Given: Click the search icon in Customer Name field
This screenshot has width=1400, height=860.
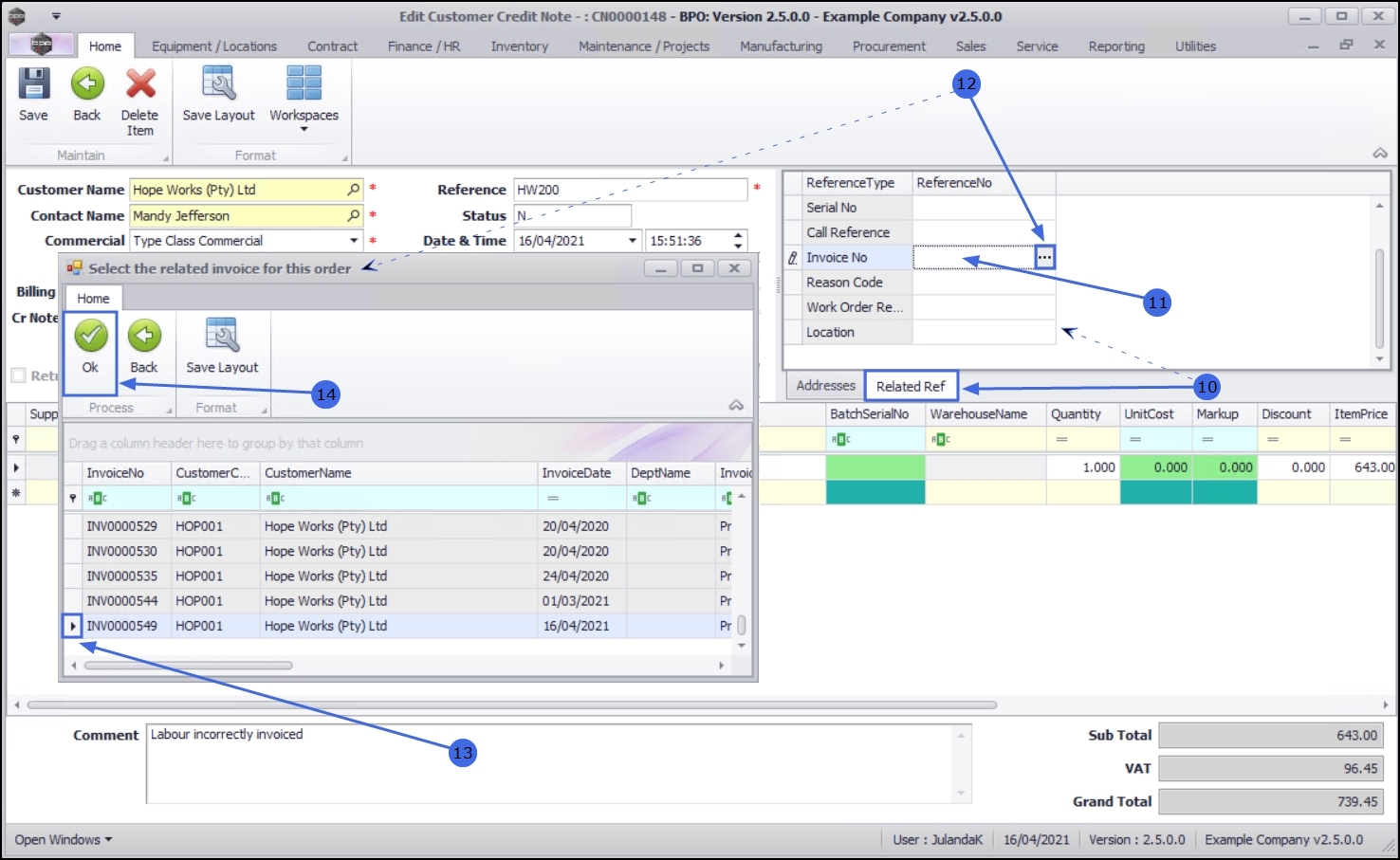Looking at the screenshot, I should (354, 190).
